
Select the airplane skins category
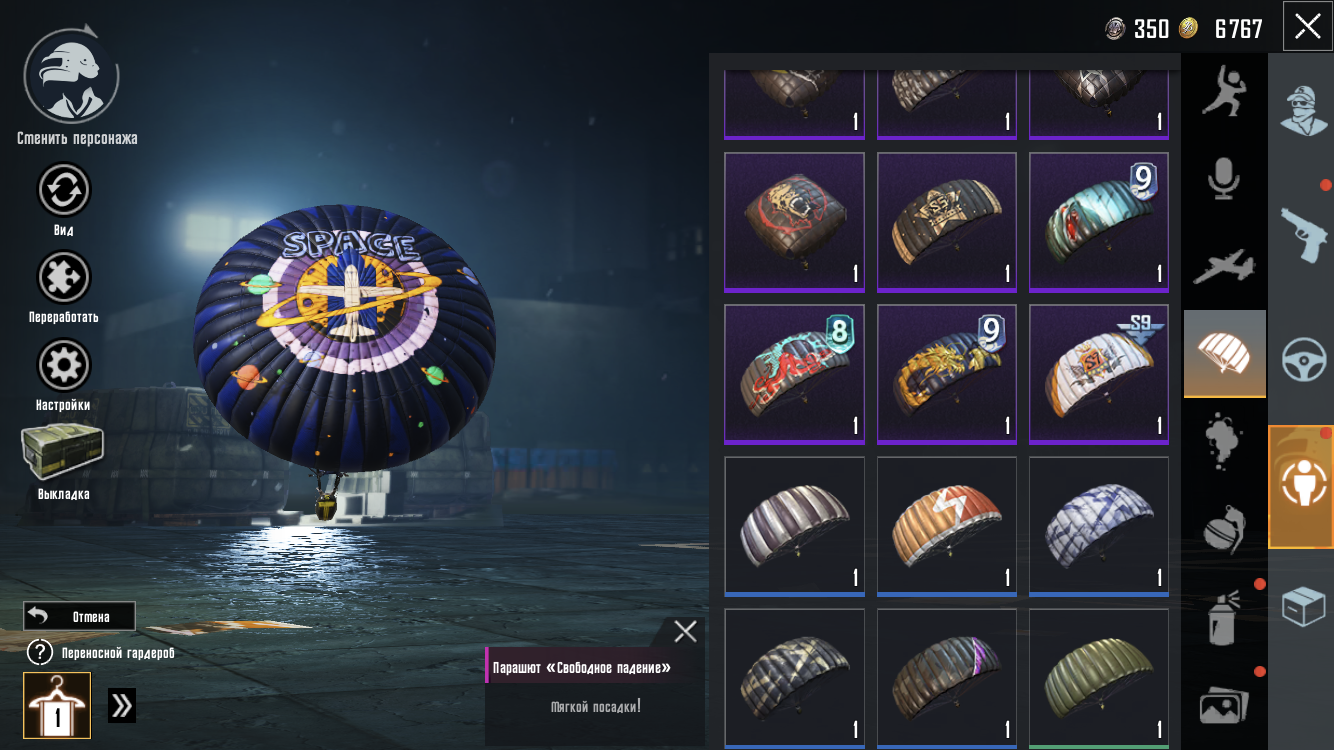point(1224,266)
